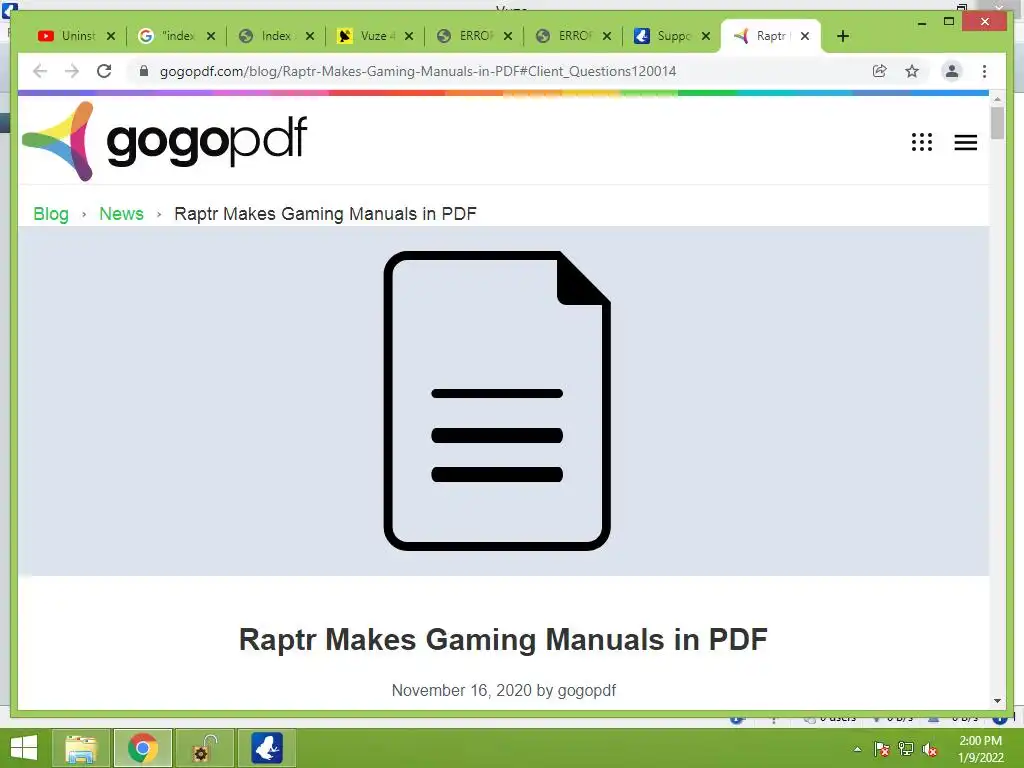Minimize the Chrome window
The image size is (1024, 768).
[921, 22]
